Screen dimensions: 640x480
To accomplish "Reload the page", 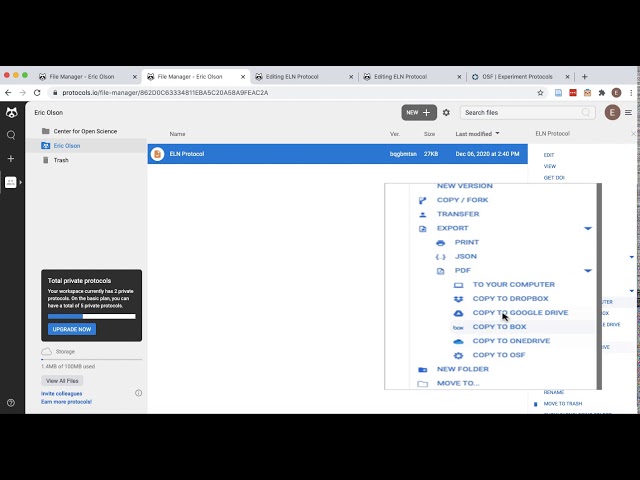I will point(37,93).
